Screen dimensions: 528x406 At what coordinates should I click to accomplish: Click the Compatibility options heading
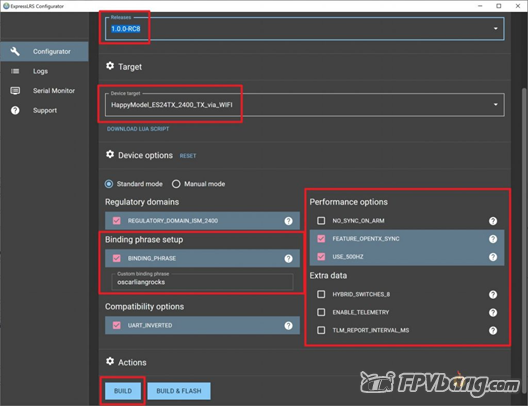pos(144,307)
